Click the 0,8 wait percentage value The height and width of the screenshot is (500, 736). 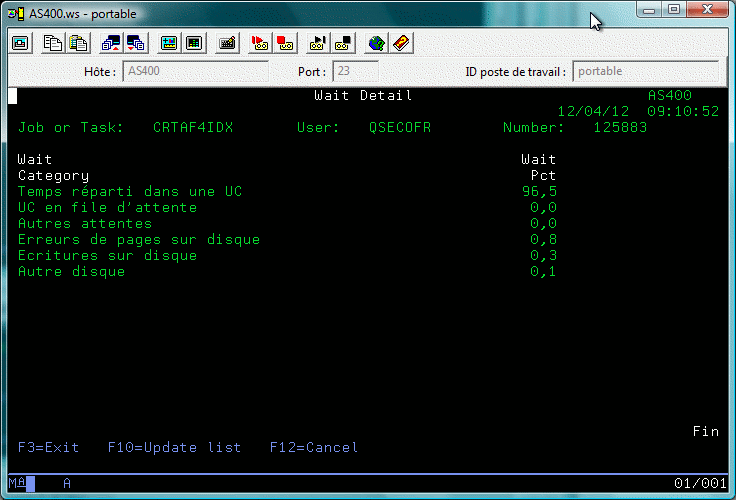click(544, 239)
